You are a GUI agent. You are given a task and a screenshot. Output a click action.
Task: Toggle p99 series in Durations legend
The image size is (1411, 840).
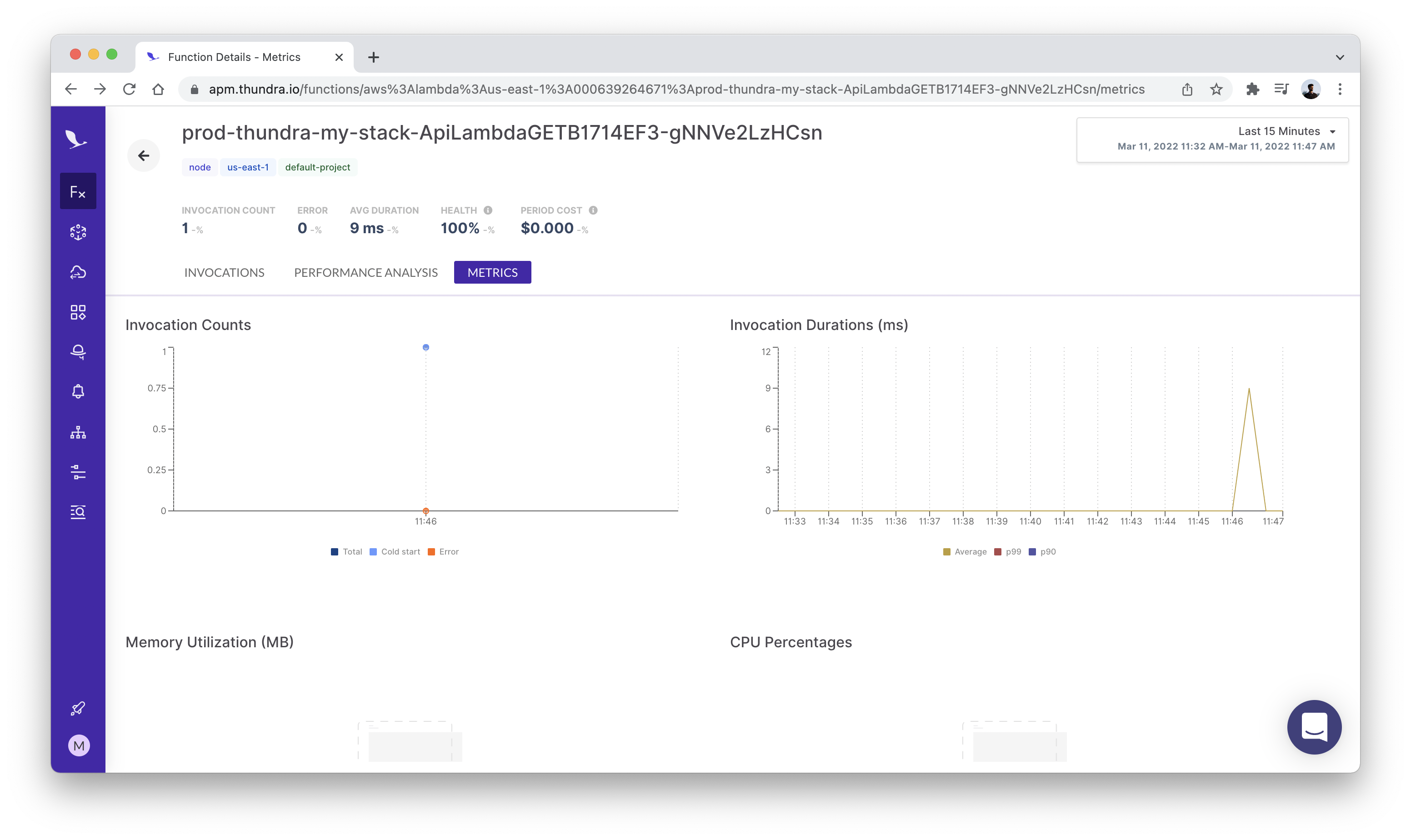[1007, 552]
